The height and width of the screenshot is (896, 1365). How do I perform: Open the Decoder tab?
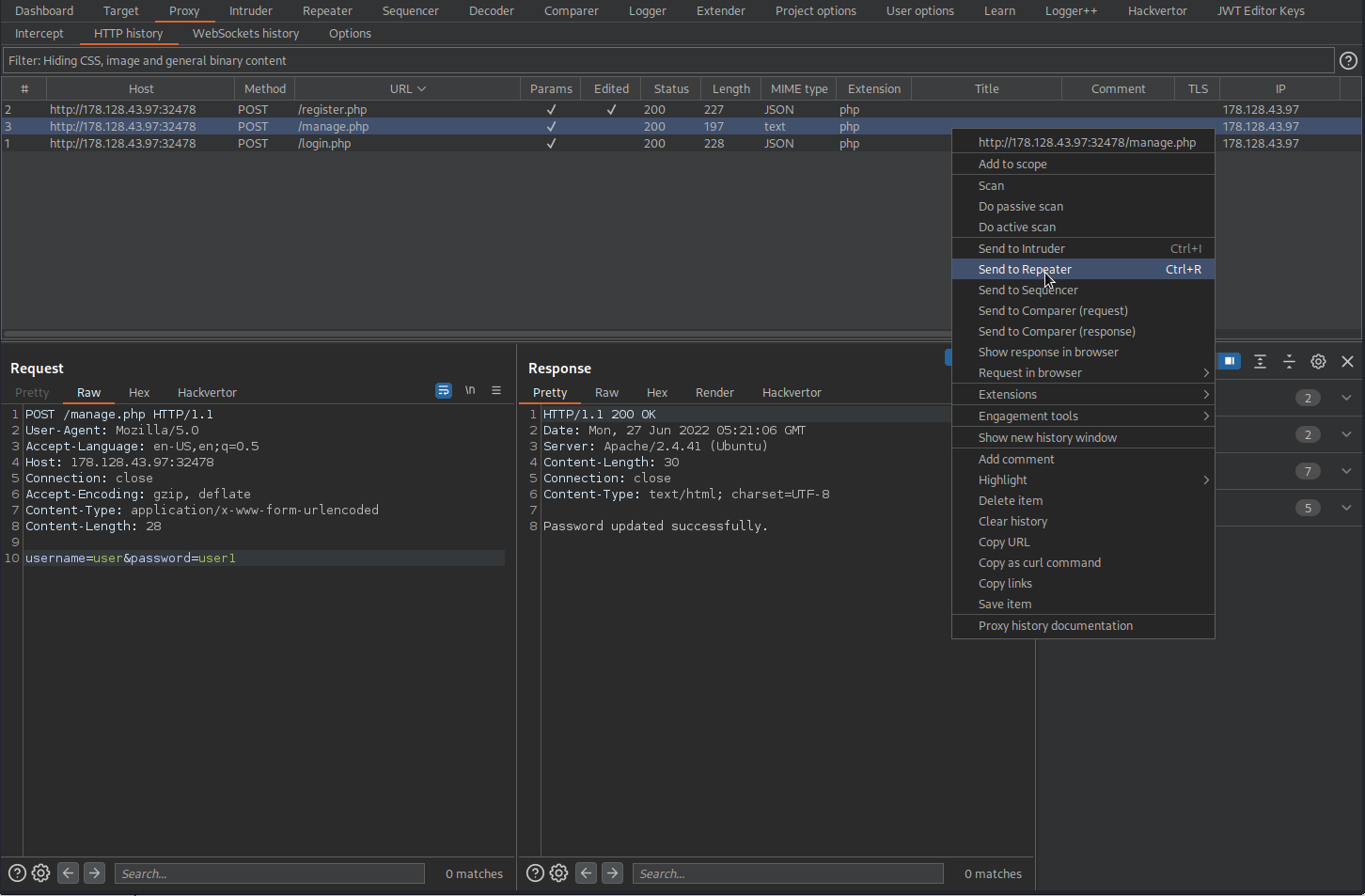click(492, 11)
